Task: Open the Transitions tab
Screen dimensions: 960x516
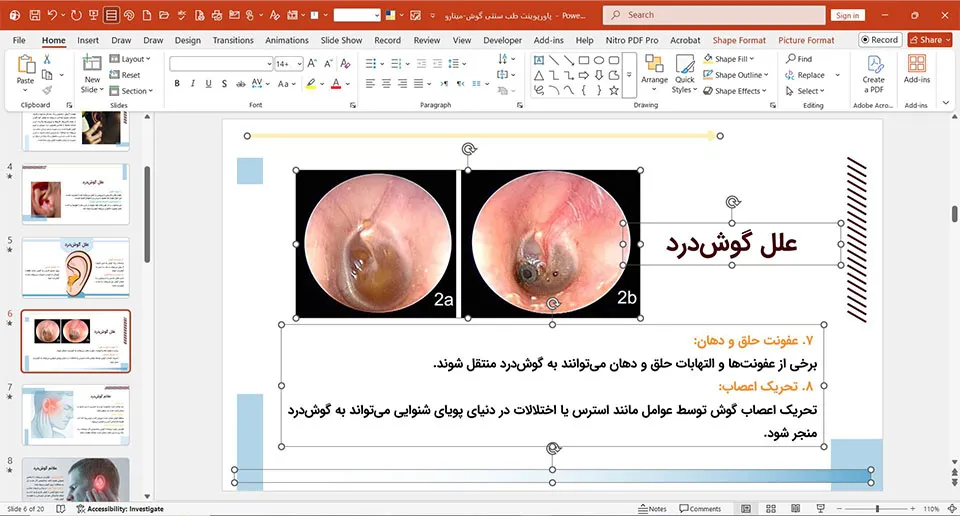Action: [233, 40]
